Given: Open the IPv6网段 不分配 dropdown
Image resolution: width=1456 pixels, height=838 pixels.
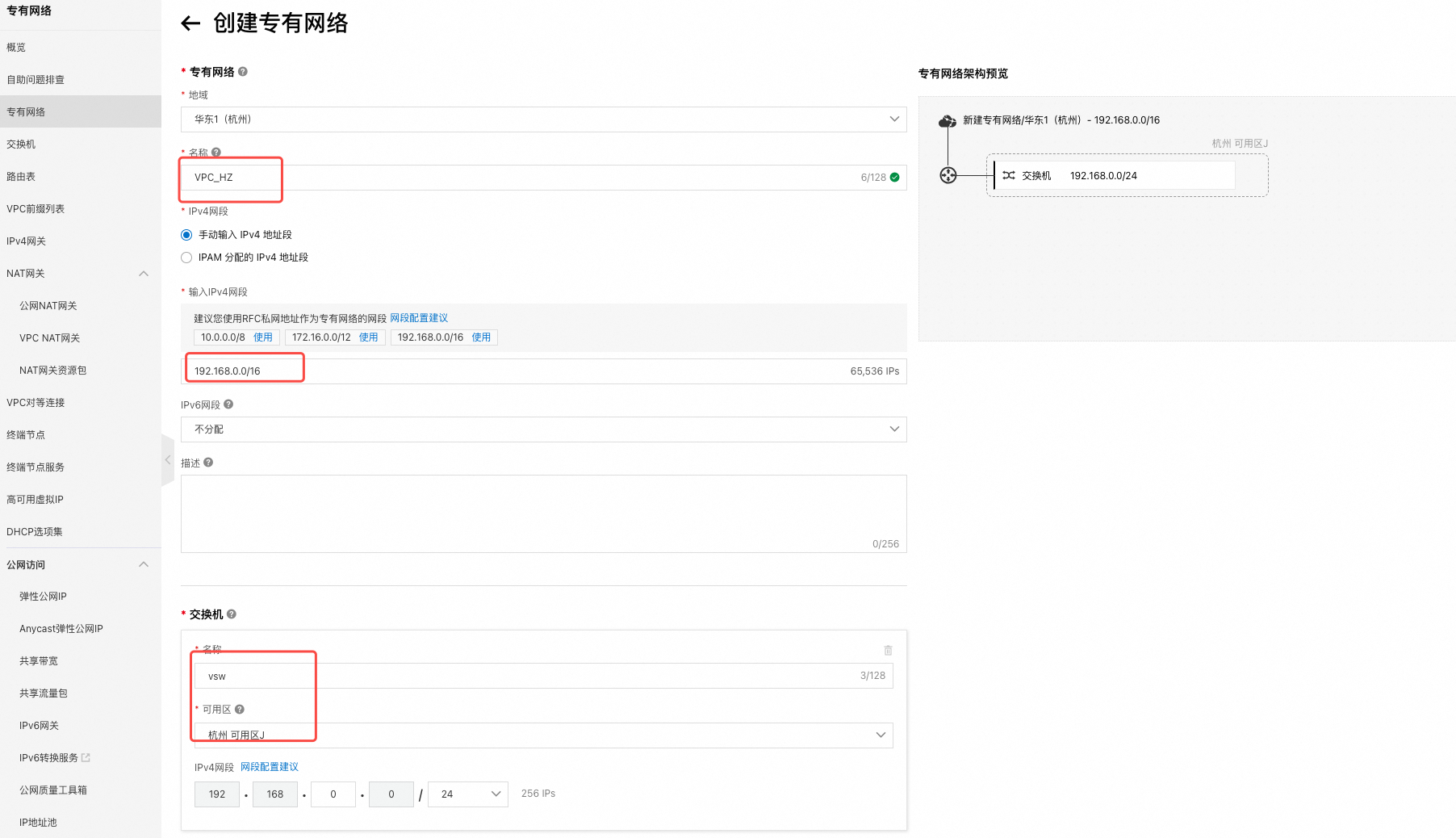Looking at the screenshot, I should pyautogui.click(x=543, y=429).
